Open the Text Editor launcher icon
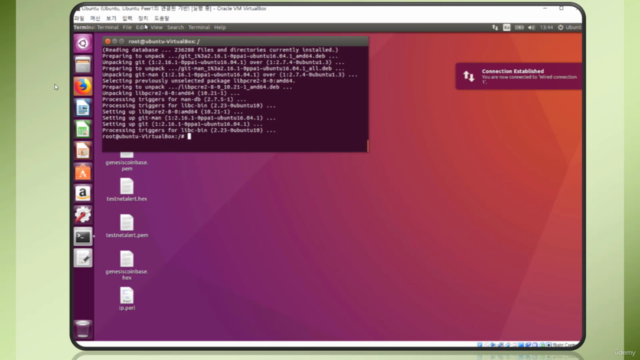The height and width of the screenshot is (360, 640). point(83,258)
